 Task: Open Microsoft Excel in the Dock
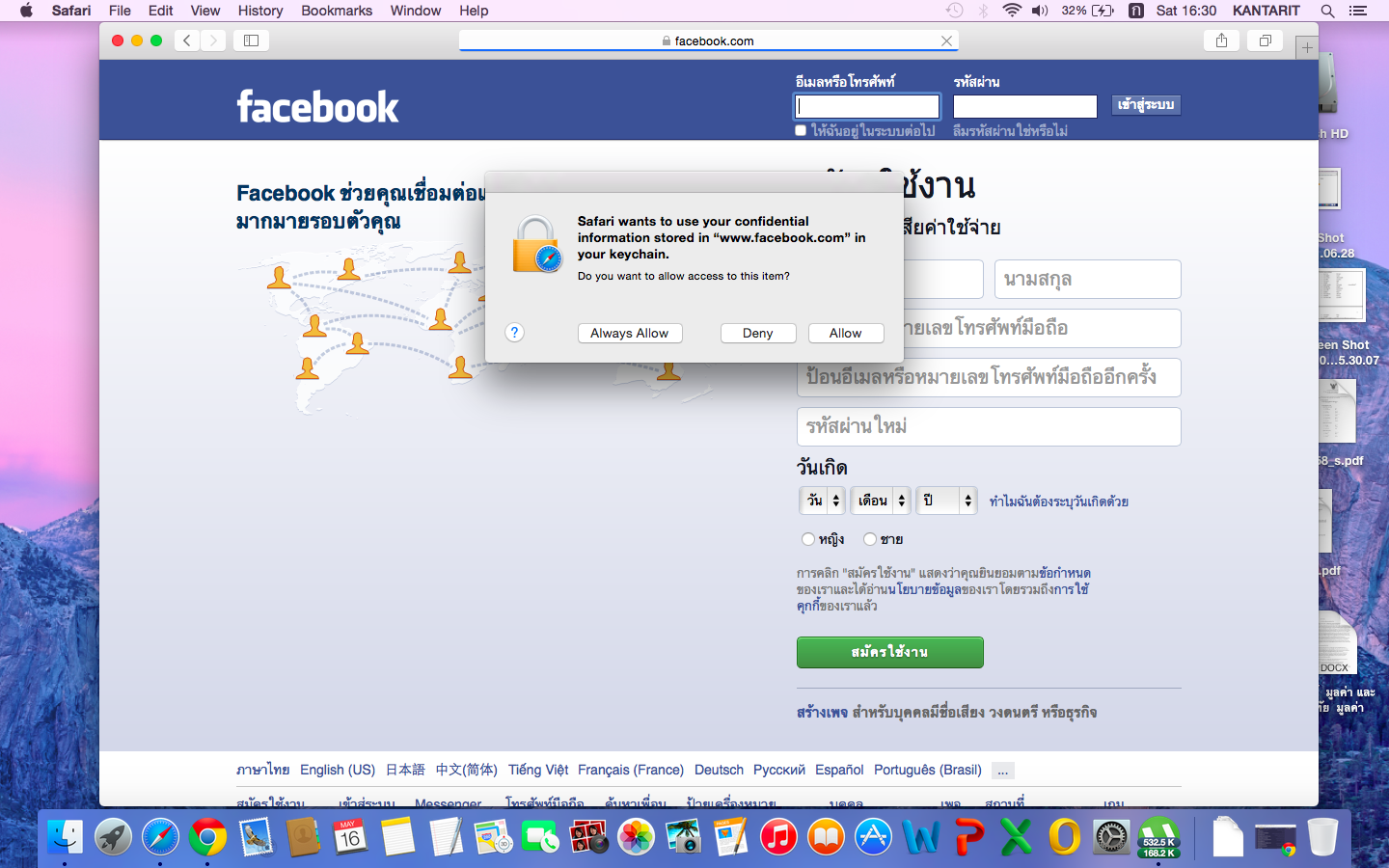[x=1016, y=836]
